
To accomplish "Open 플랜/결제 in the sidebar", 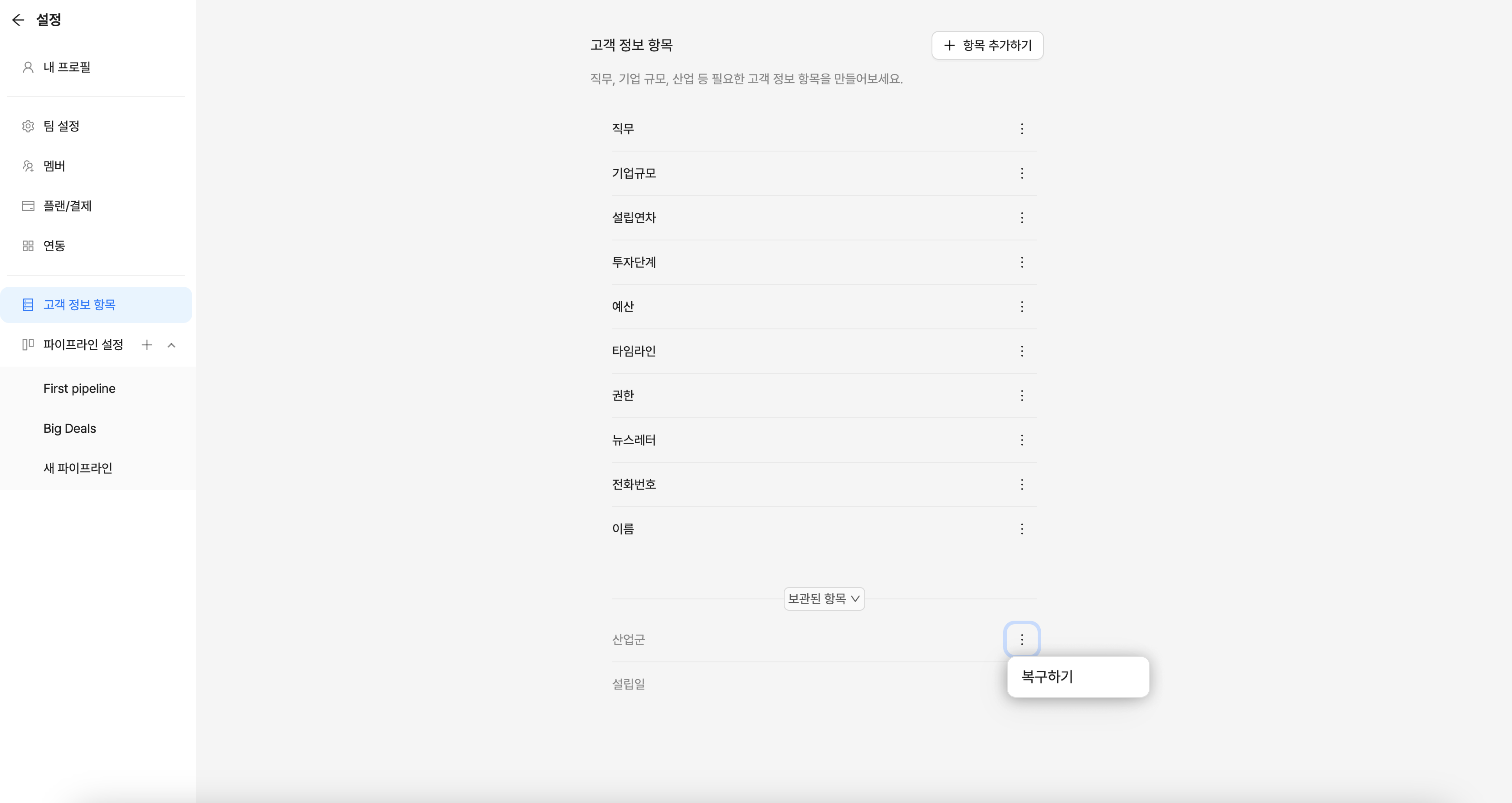I will [x=67, y=206].
